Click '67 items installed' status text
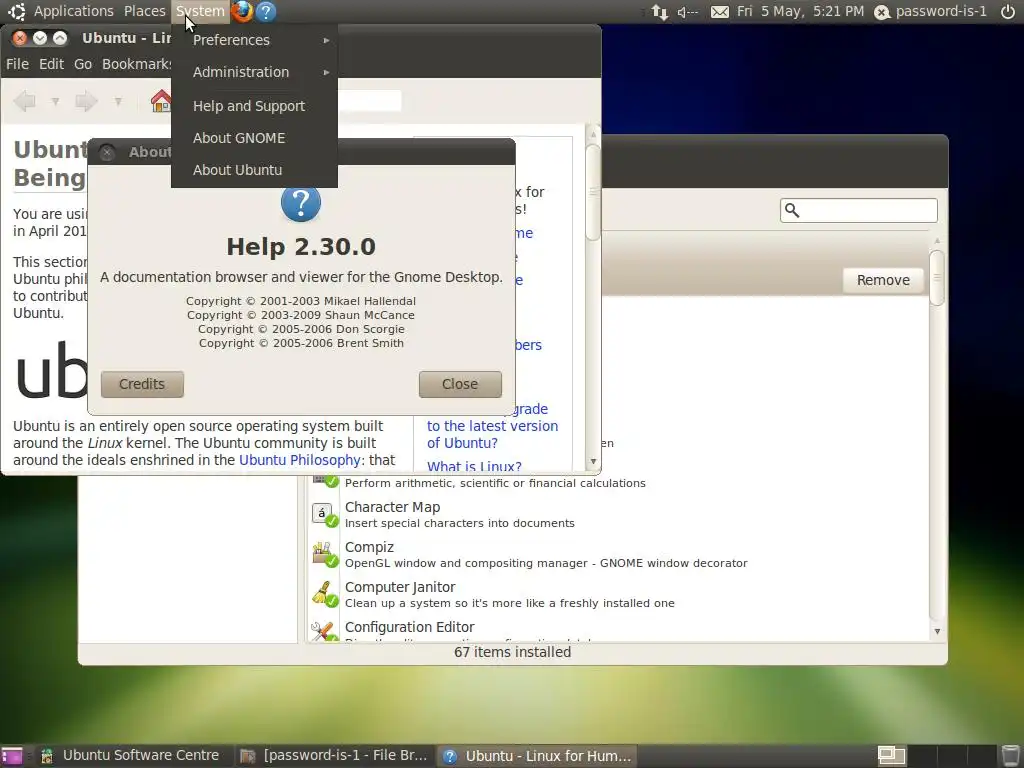 click(x=512, y=652)
